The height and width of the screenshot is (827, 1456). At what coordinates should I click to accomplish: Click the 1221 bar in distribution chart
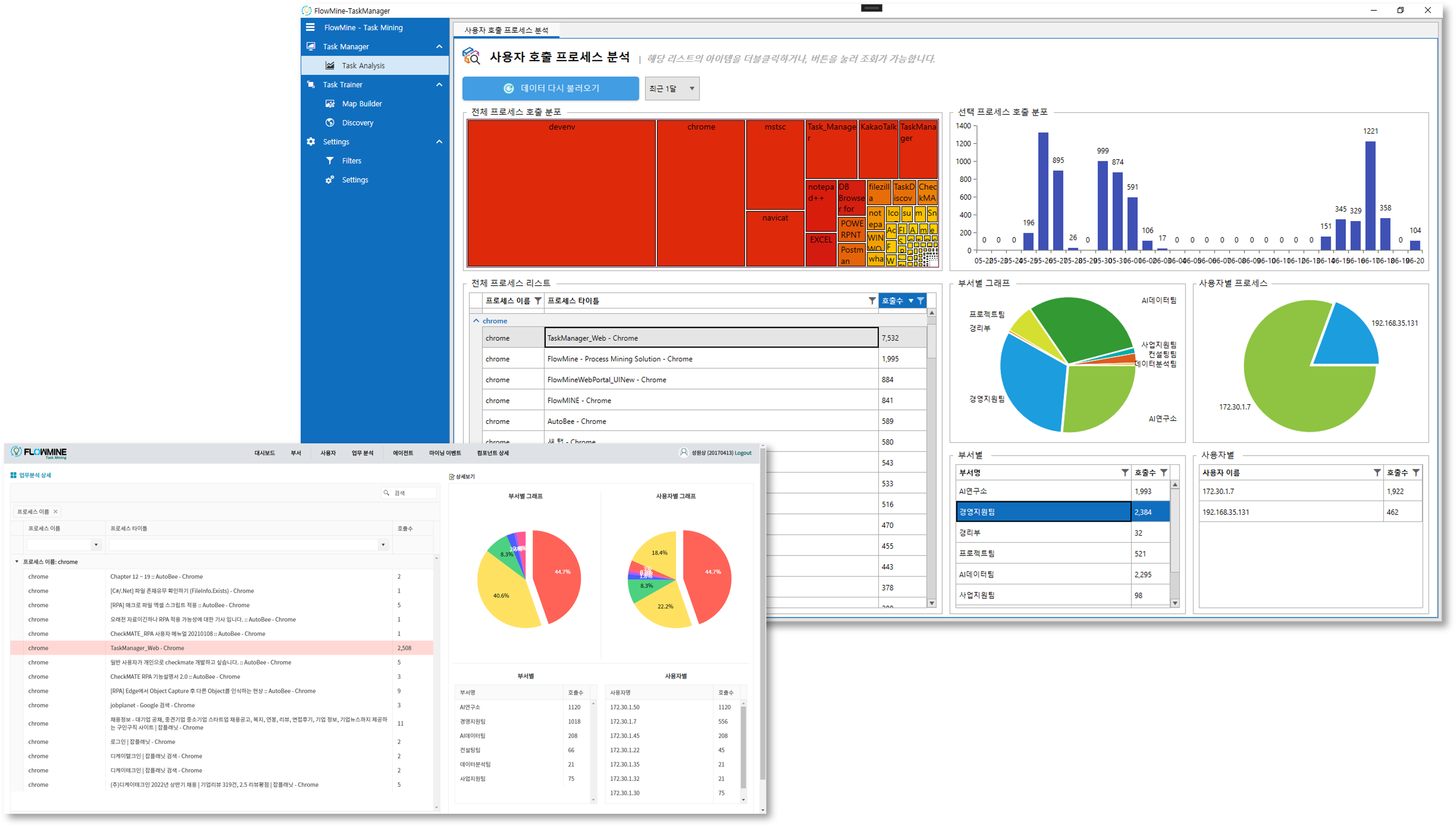click(x=1370, y=195)
